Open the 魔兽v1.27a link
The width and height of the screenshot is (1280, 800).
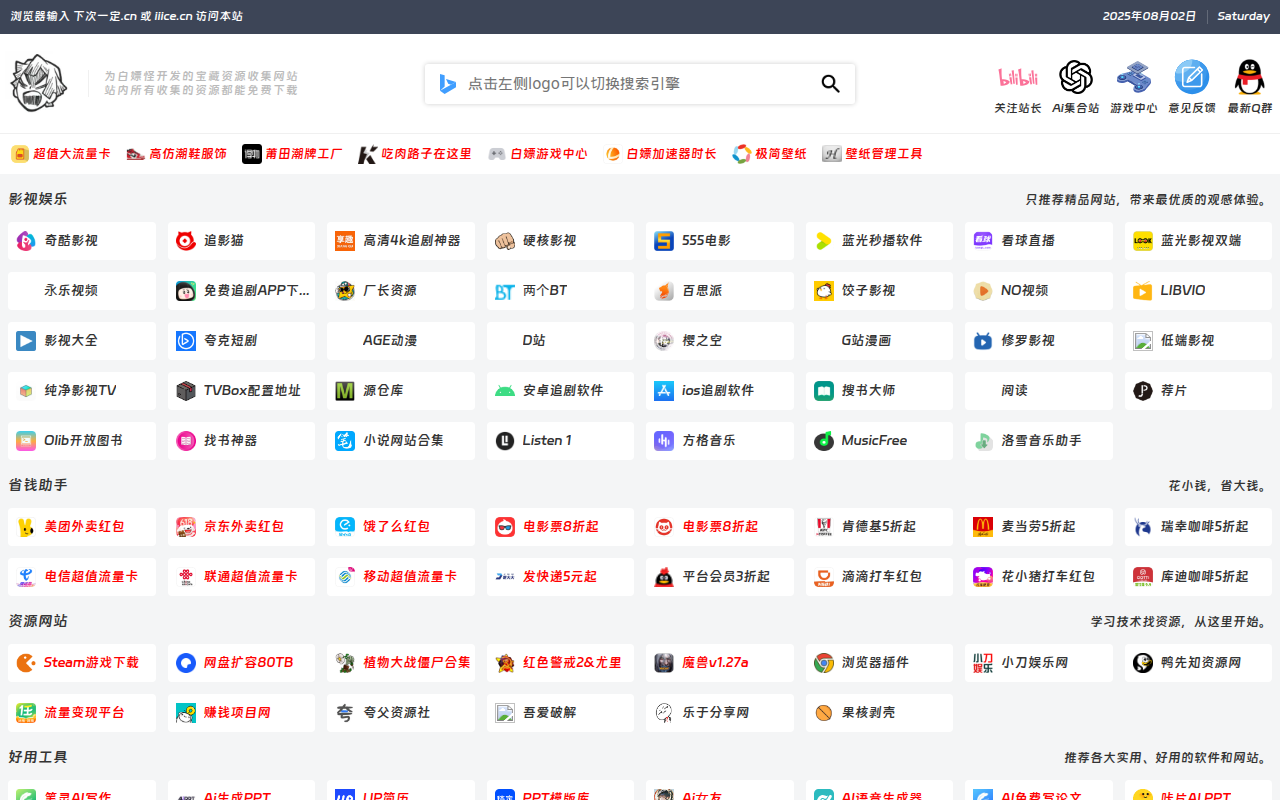(720, 663)
